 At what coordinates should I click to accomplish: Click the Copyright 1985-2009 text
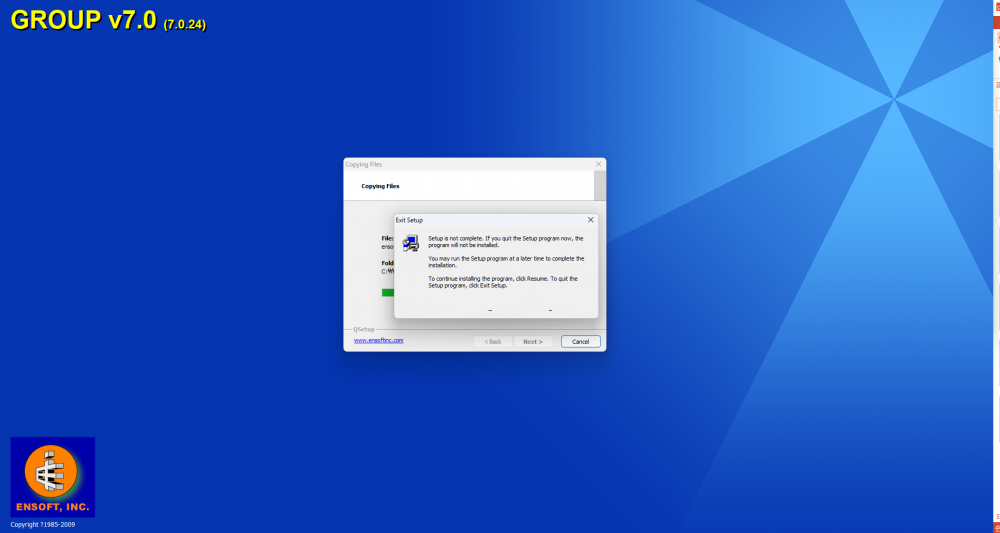pyautogui.click(x=43, y=525)
